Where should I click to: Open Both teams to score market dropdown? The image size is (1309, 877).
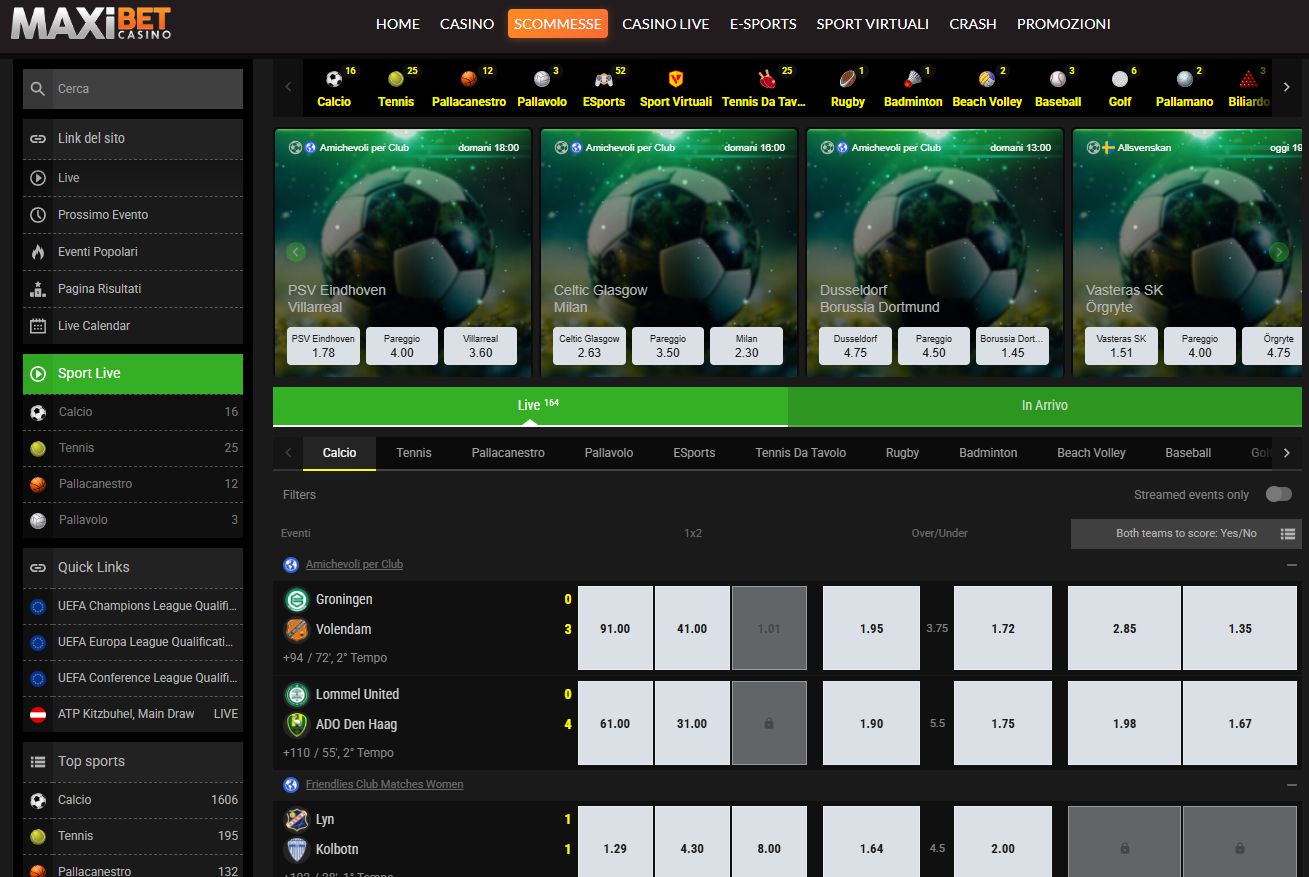[x=1186, y=534]
